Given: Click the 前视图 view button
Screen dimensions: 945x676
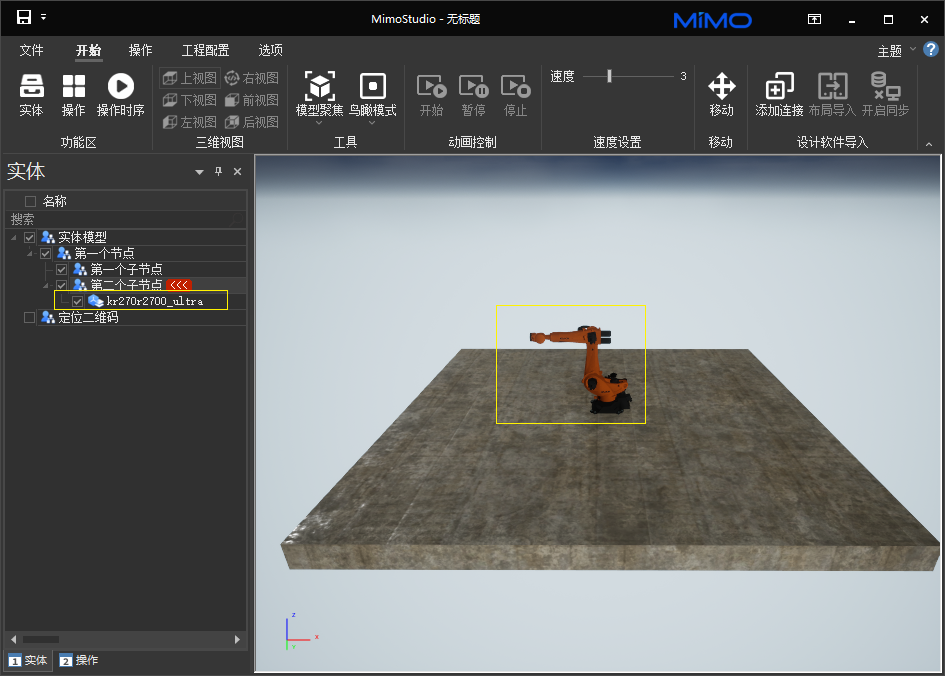Looking at the screenshot, I should pyautogui.click(x=251, y=100).
